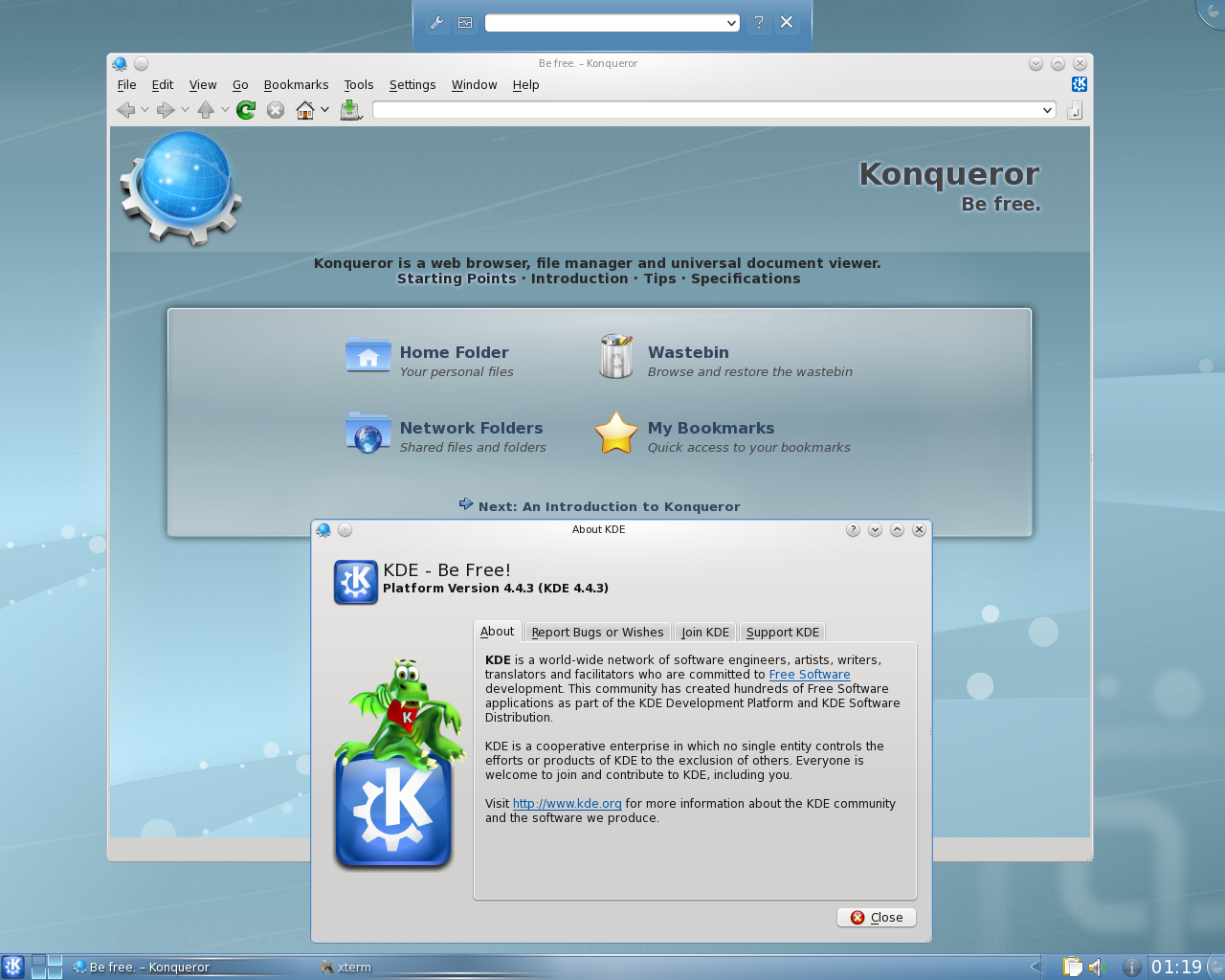
Task: Click the context help button in About KDE titlebar
Action: tap(853, 530)
